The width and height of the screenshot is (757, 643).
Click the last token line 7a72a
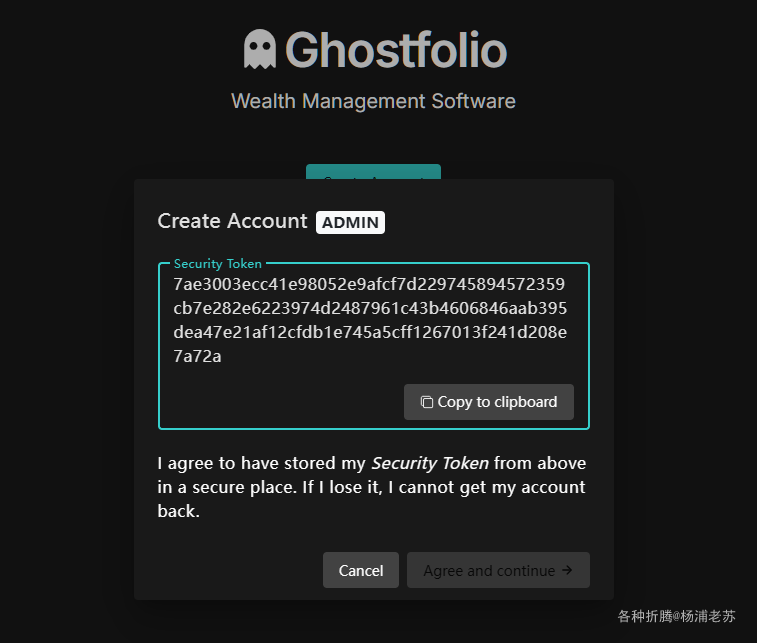[x=197, y=356]
